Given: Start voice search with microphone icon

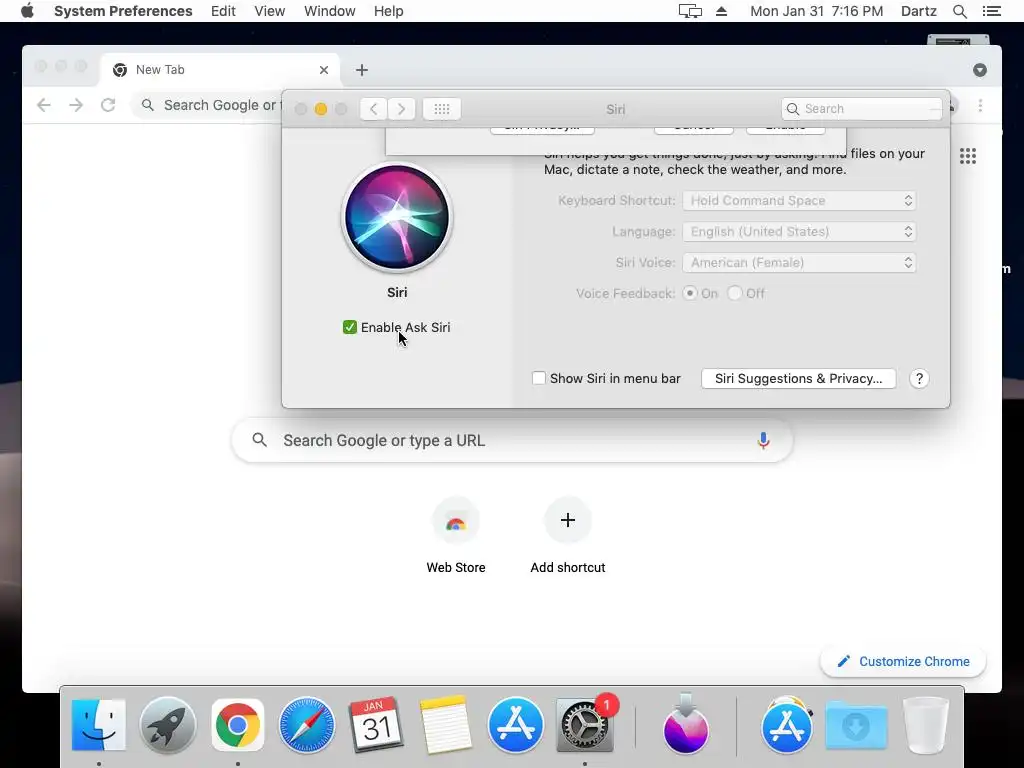Looking at the screenshot, I should point(763,441).
